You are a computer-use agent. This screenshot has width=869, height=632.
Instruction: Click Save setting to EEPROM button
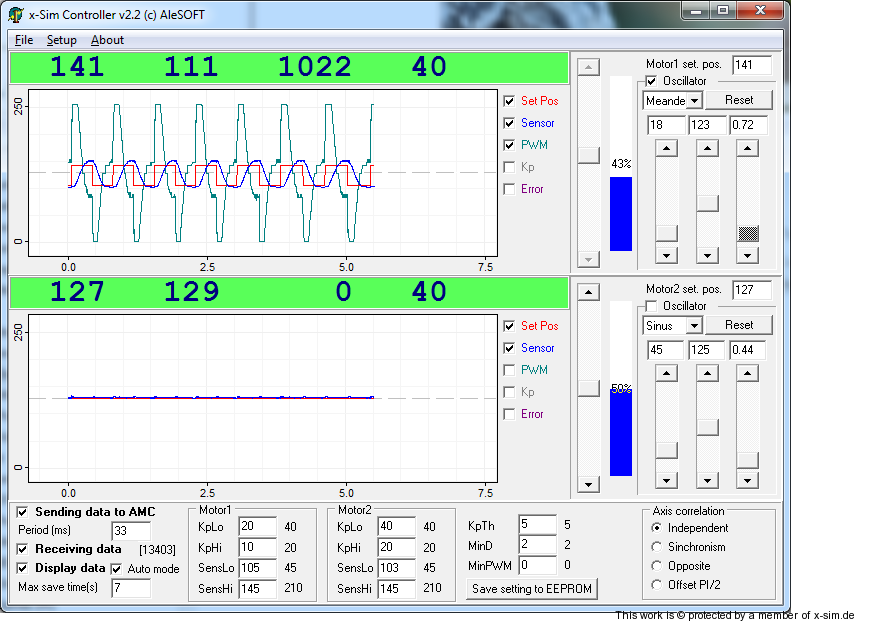pos(532,589)
